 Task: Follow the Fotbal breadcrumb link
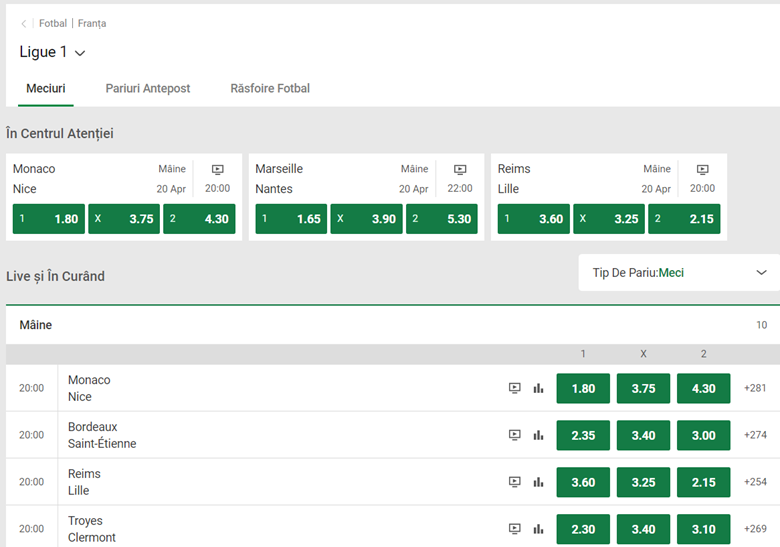point(53,23)
